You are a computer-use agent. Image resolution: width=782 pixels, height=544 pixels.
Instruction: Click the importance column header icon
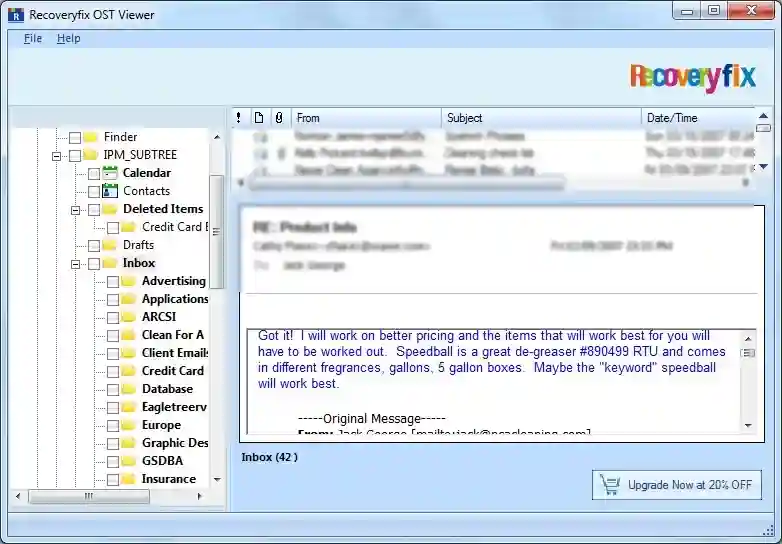click(x=239, y=118)
